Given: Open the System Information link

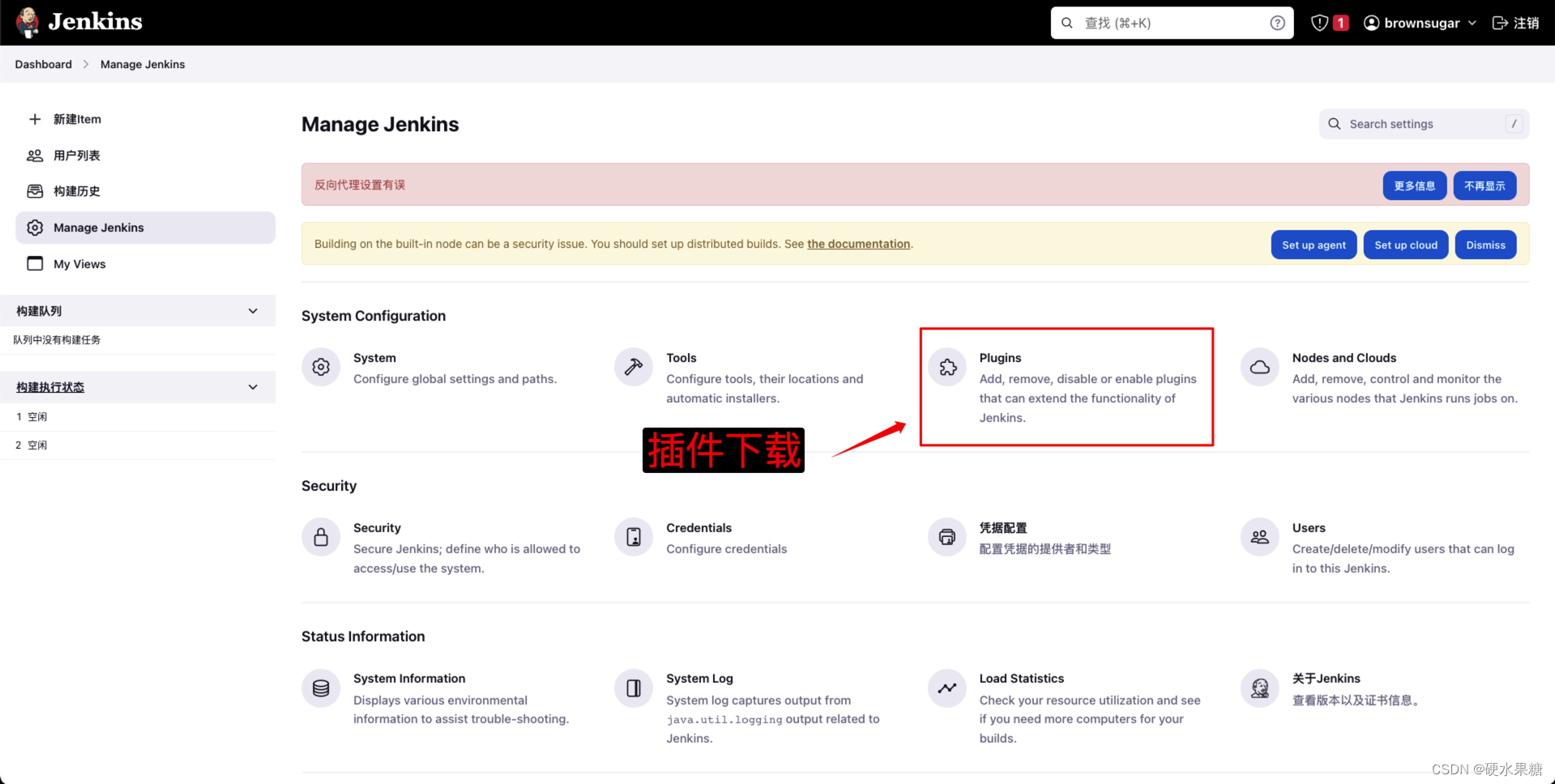Looking at the screenshot, I should point(409,679).
